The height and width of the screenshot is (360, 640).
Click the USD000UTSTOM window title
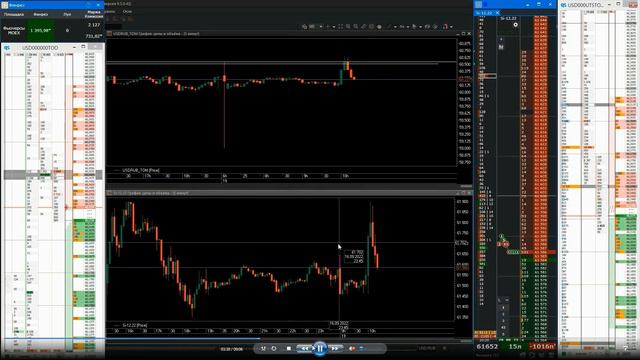point(586,5)
